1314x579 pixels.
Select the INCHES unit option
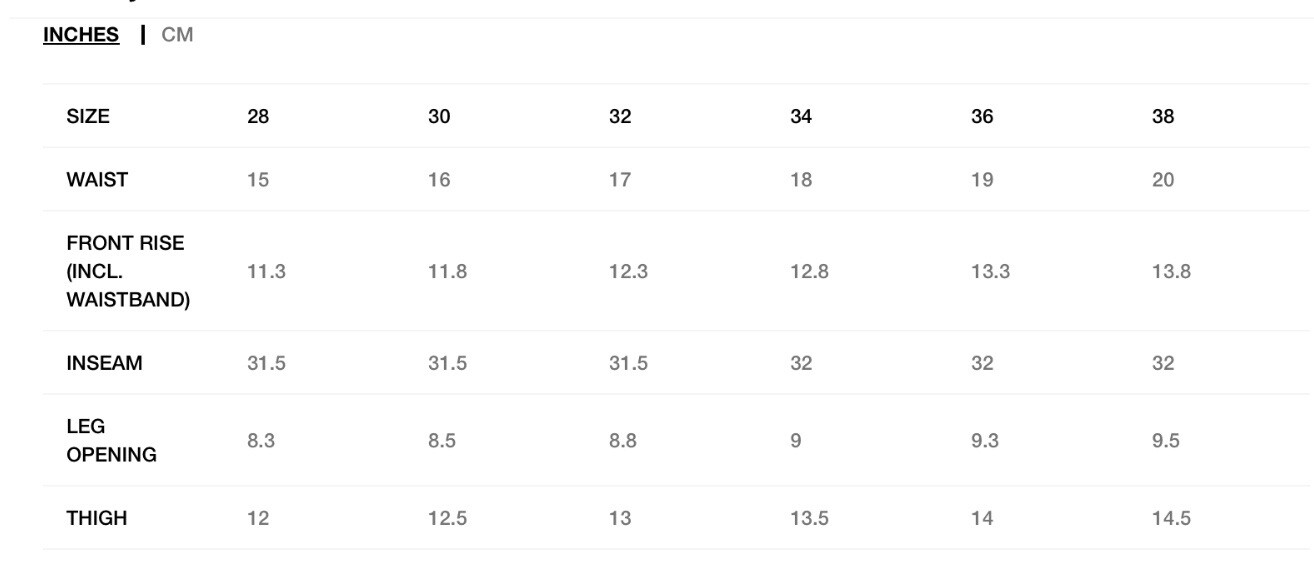pyautogui.click(x=81, y=36)
